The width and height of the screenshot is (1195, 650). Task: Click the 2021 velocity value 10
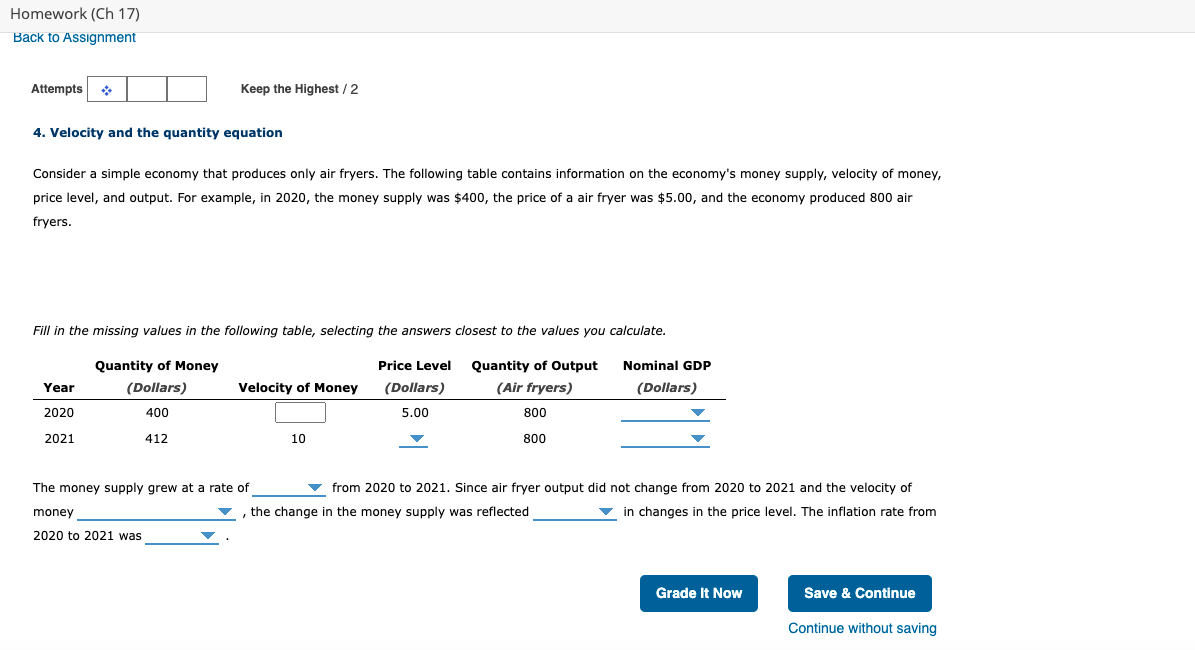click(x=298, y=438)
